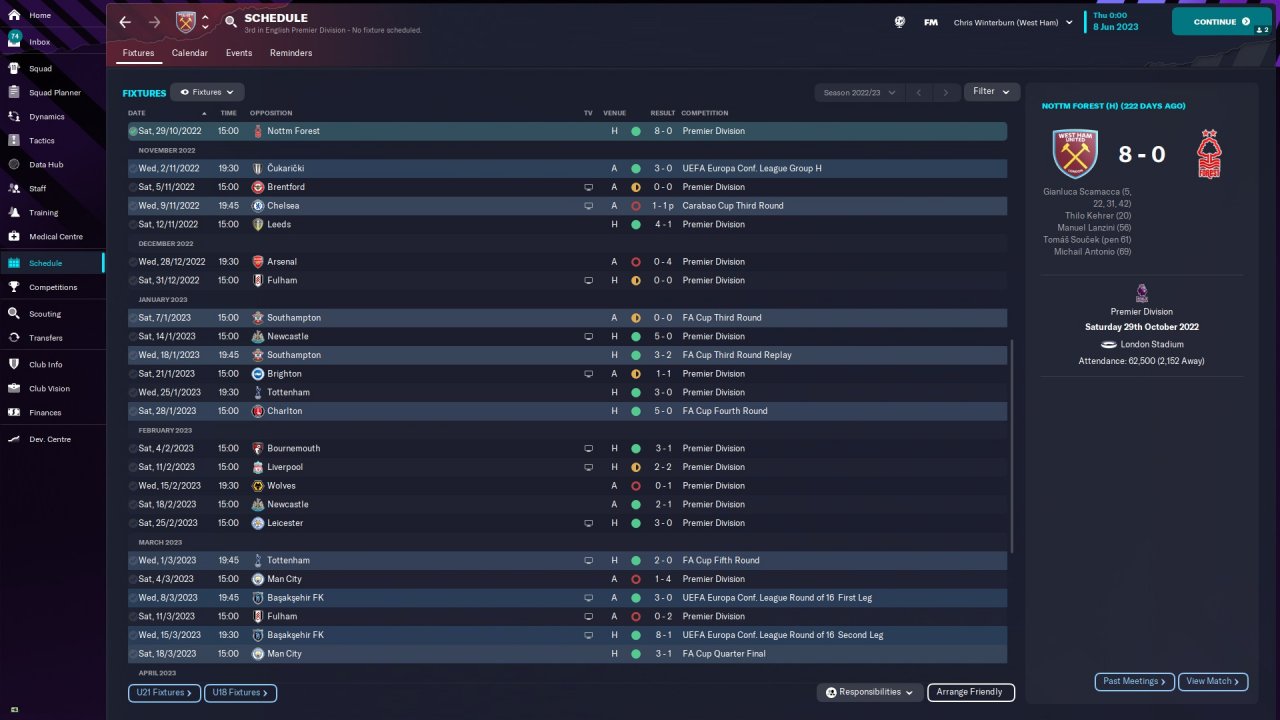The image size is (1280, 720).
Task: Go to the previous season arrow
Action: coord(919,92)
